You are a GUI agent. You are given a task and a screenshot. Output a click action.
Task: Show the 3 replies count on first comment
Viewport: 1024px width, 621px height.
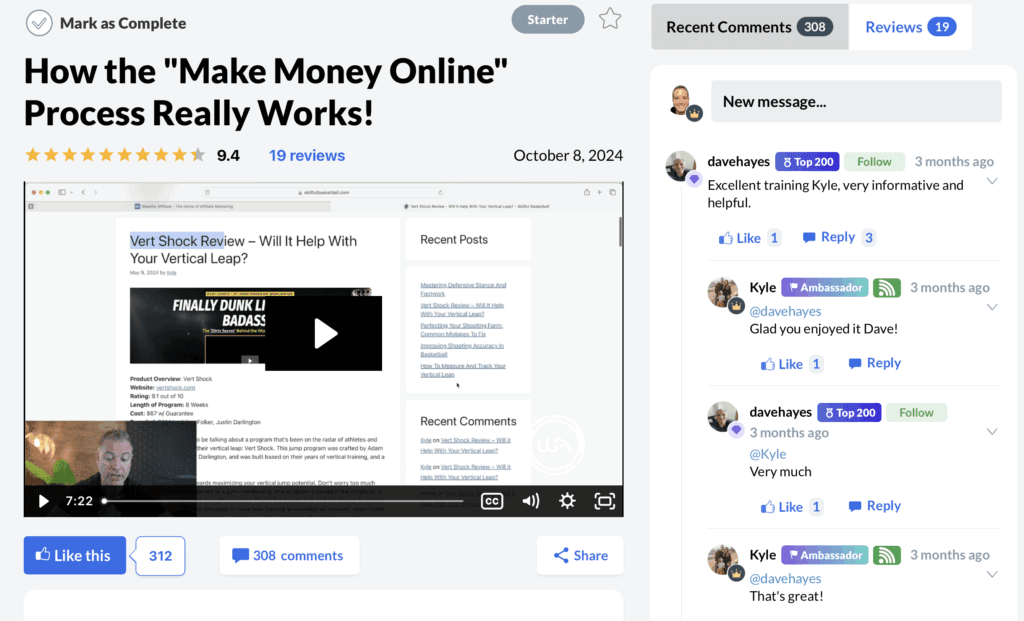click(869, 238)
